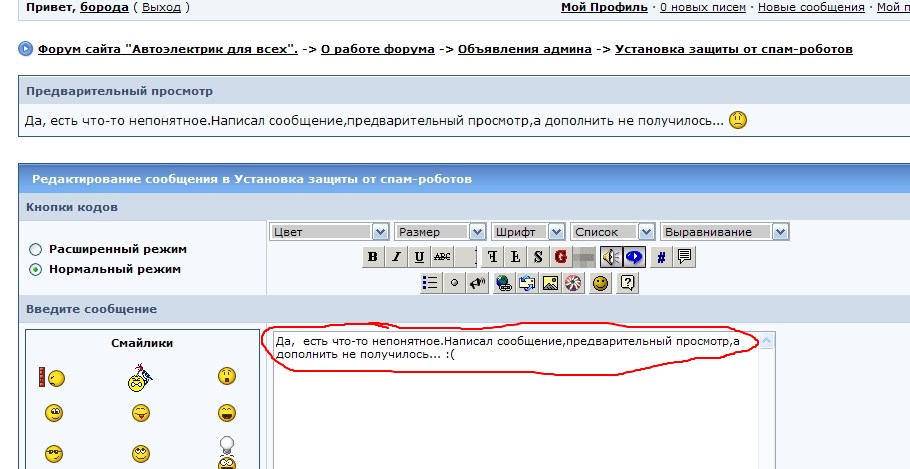Apply shadow text with S button

point(538,257)
